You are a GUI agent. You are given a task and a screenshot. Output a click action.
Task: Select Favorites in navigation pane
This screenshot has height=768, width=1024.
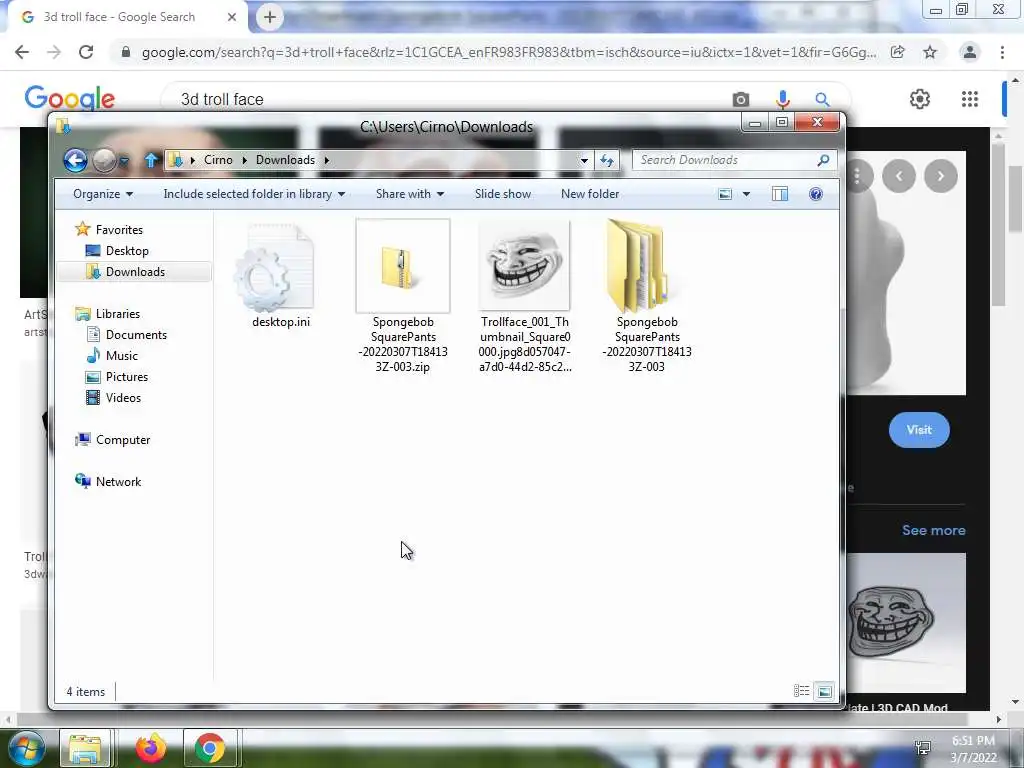(x=109, y=229)
